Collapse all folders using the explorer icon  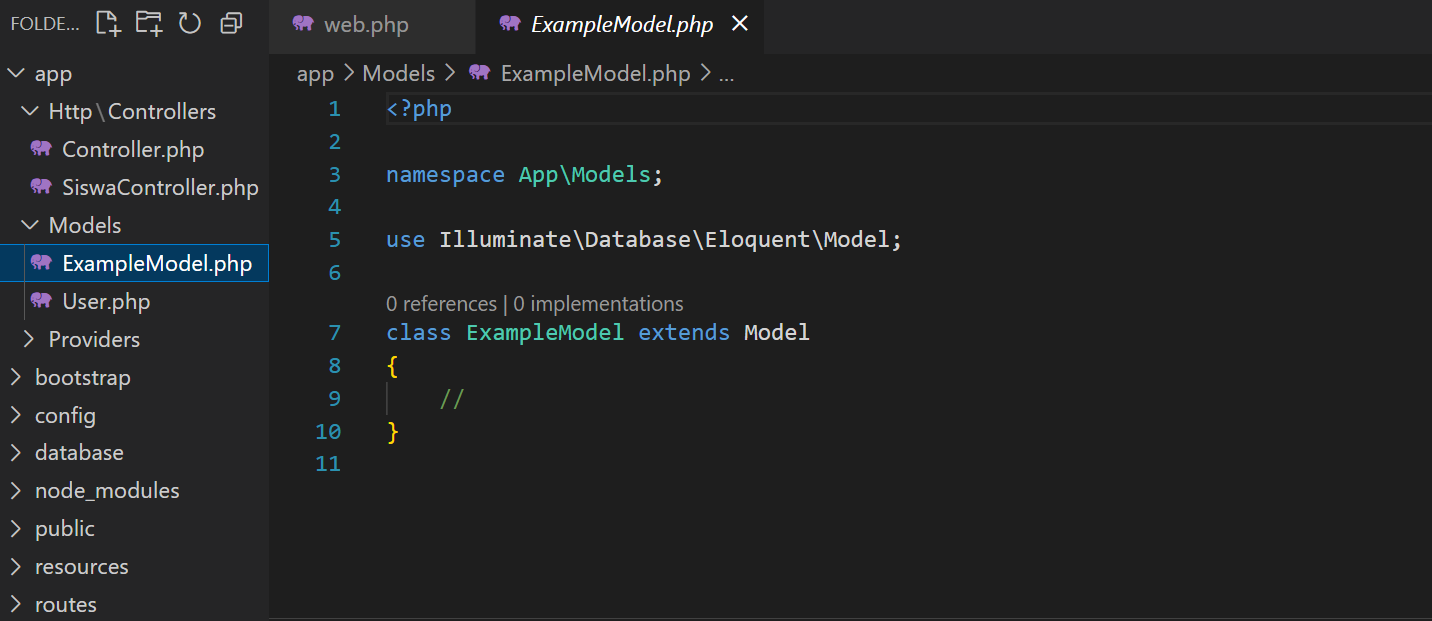[x=231, y=23]
